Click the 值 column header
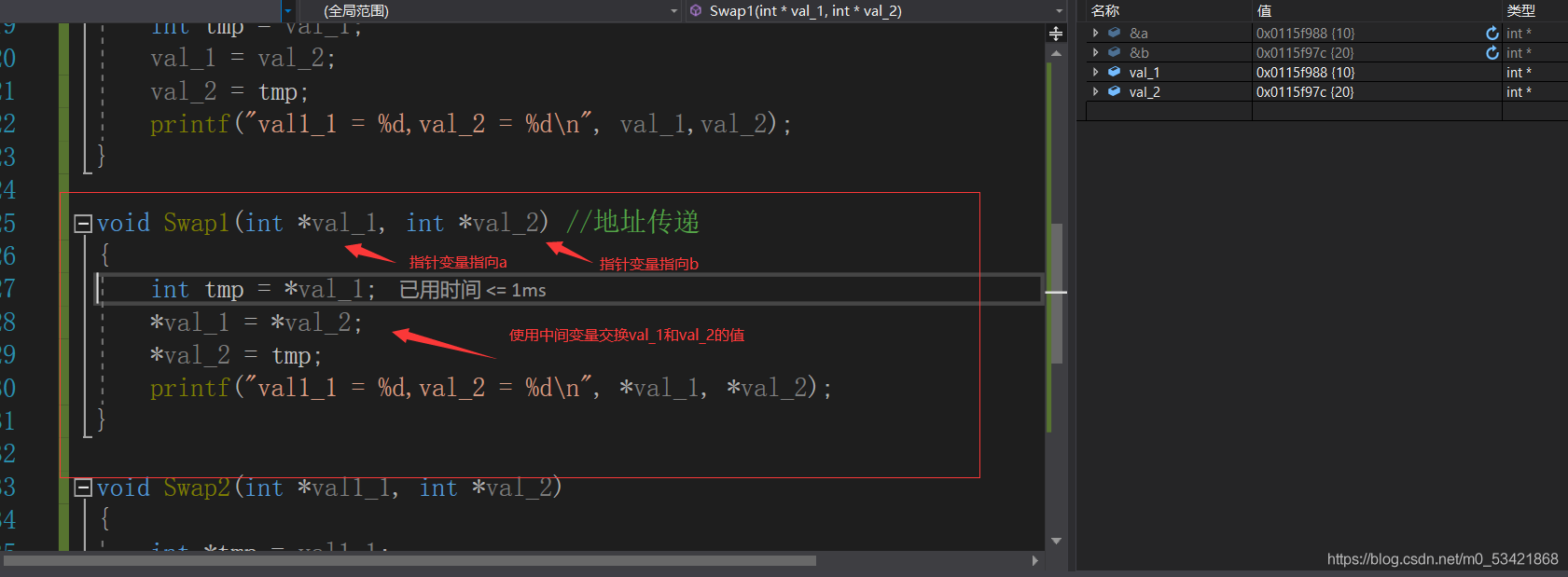This screenshot has width=1568, height=577. (x=1264, y=10)
